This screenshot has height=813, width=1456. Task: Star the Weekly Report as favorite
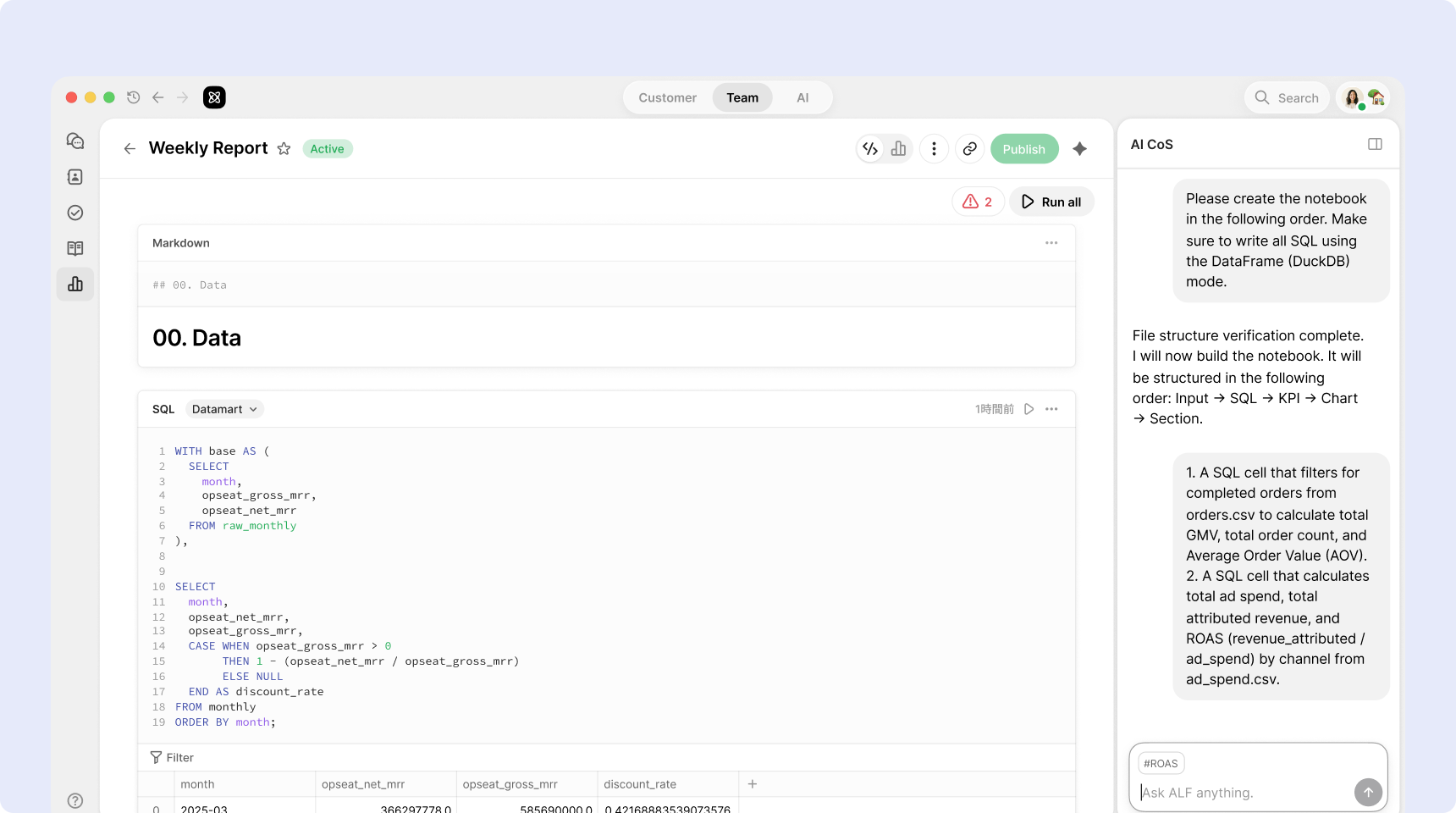pyautogui.click(x=284, y=149)
